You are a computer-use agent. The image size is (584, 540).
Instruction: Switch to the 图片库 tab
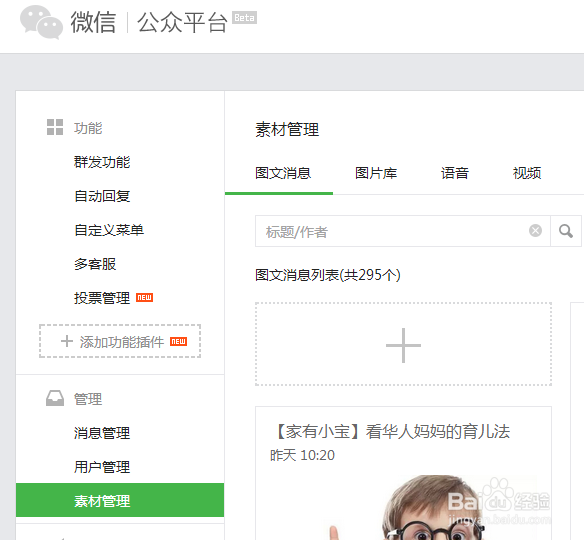tap(376, 173)
